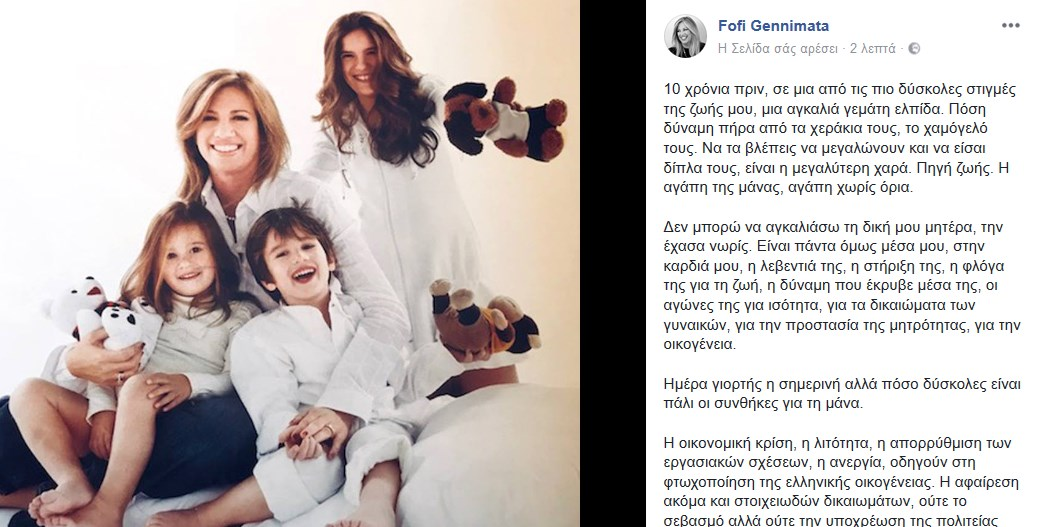Screen dimensions: 1037x527
Task: Click the lower brown teddy bear
Action: (x=484, y=316)
